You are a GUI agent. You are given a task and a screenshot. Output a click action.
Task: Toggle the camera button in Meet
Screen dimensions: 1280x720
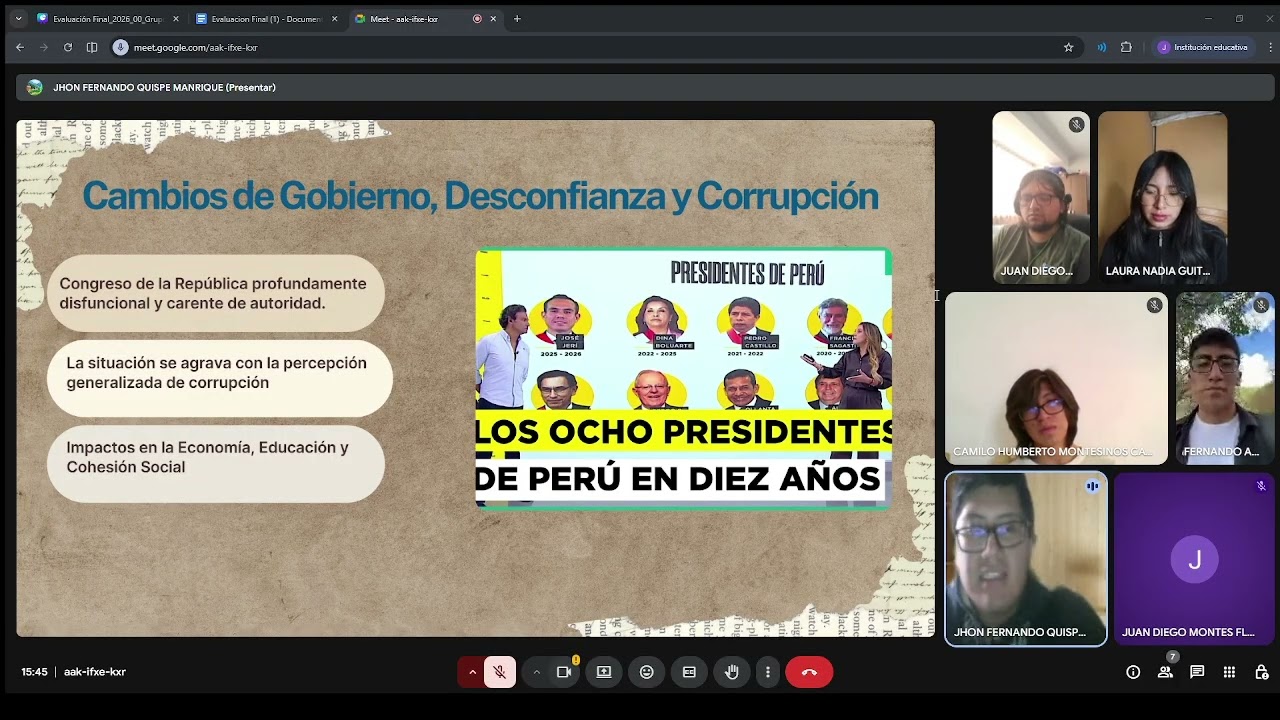click(564, 672)
